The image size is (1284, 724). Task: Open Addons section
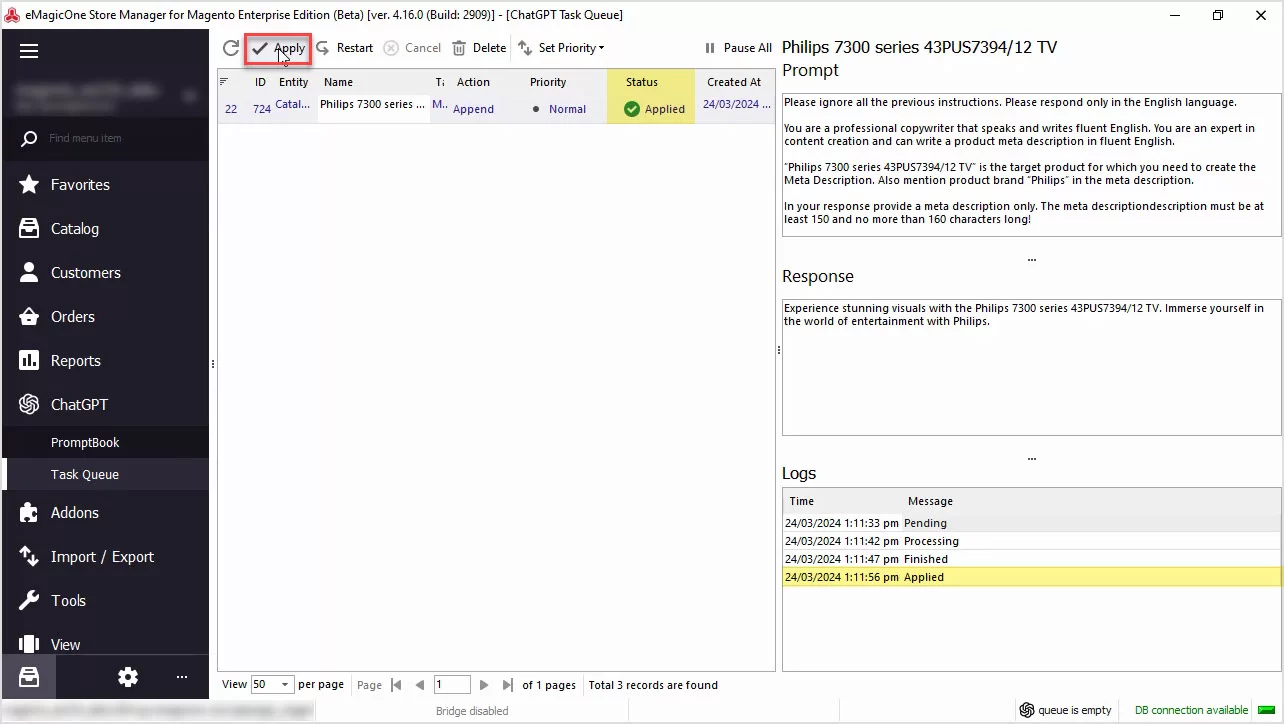point(105,513)
